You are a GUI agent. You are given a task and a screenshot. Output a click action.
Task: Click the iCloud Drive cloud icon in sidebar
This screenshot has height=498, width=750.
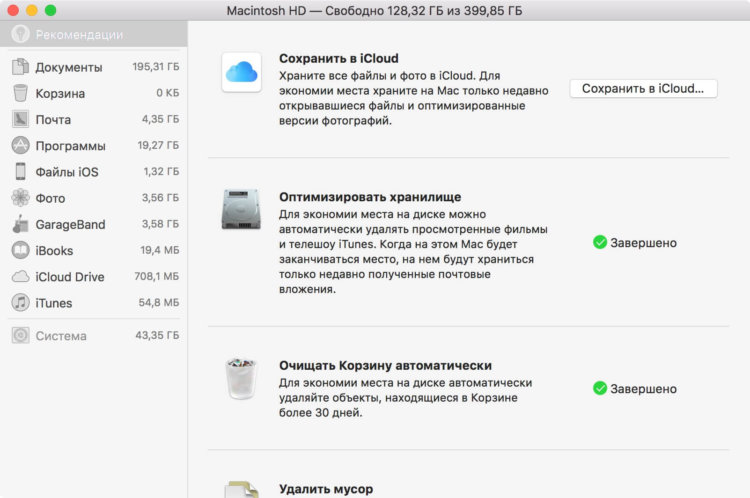[20, 277]
